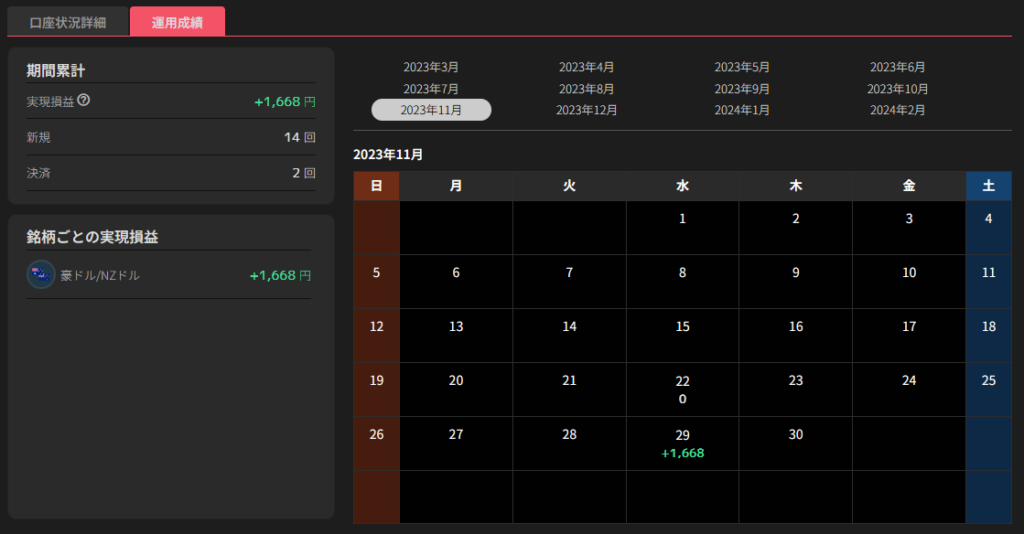The width and height of the screenshot is (1024, 534).
Task: Click calendar day 8
Action: (682, 282)
